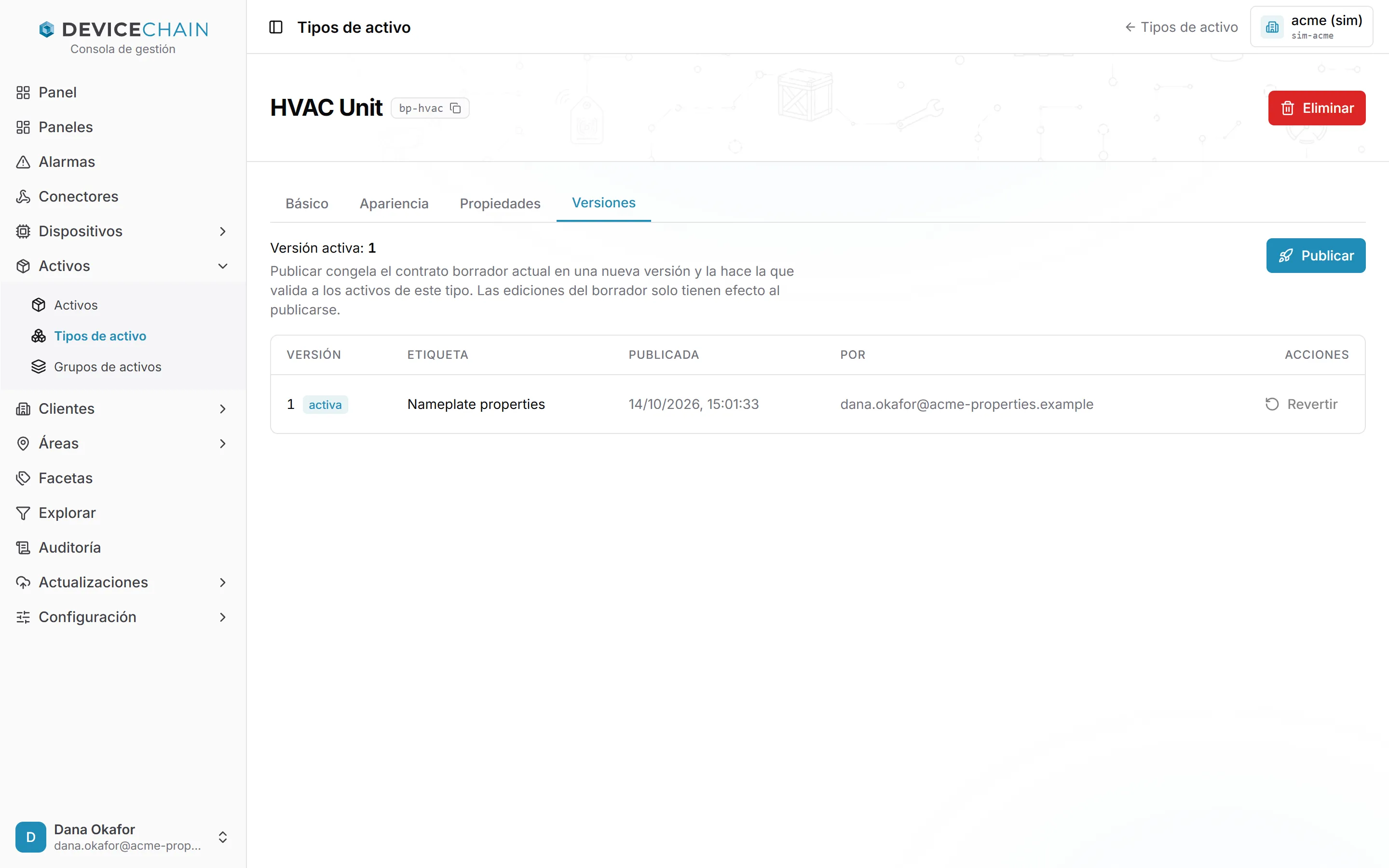Open the Facetas menu item
The height and width of the screenshot is (868, 1389).
[x=123, y=478]
